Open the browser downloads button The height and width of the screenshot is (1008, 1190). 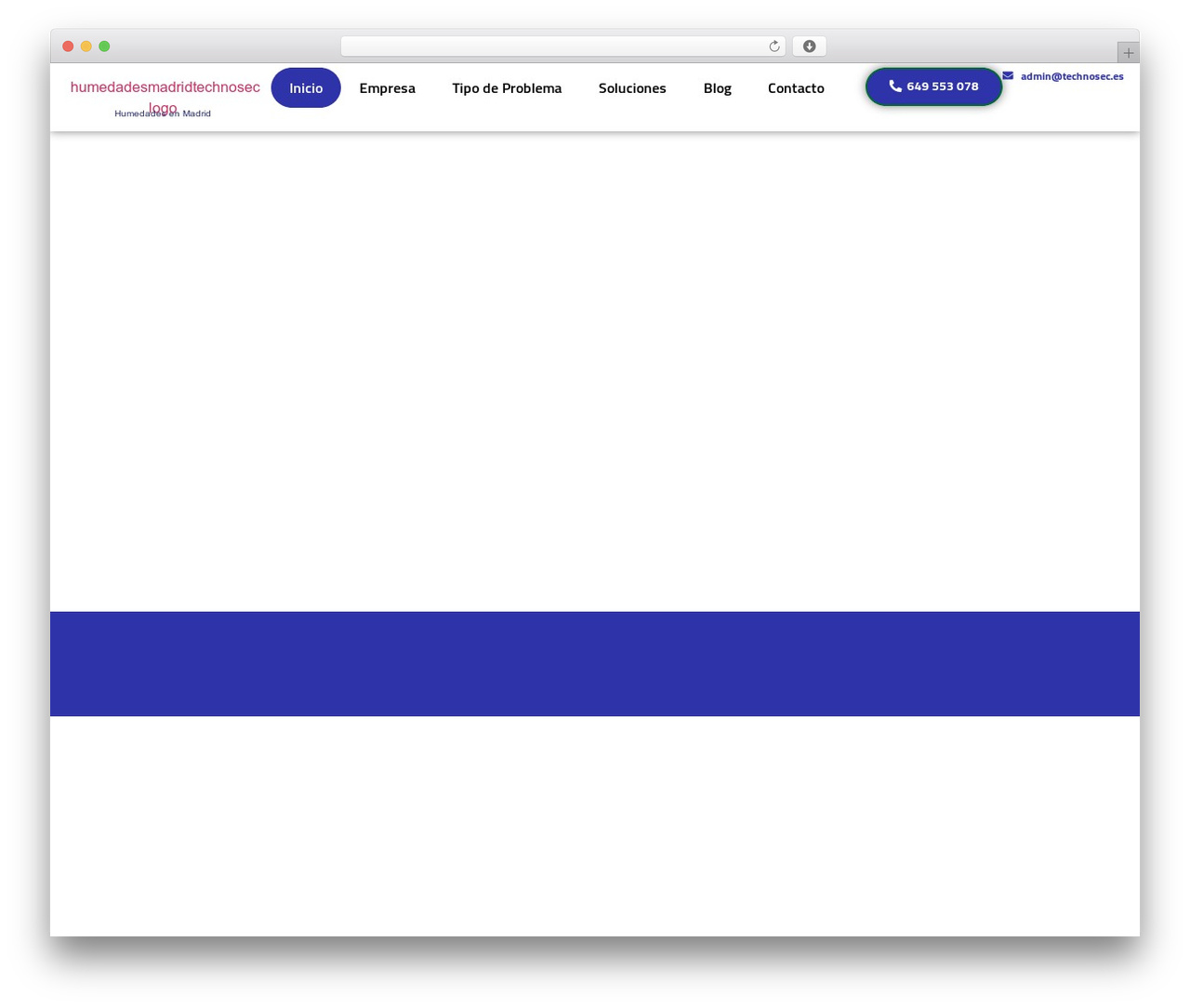tap(809, 46)
